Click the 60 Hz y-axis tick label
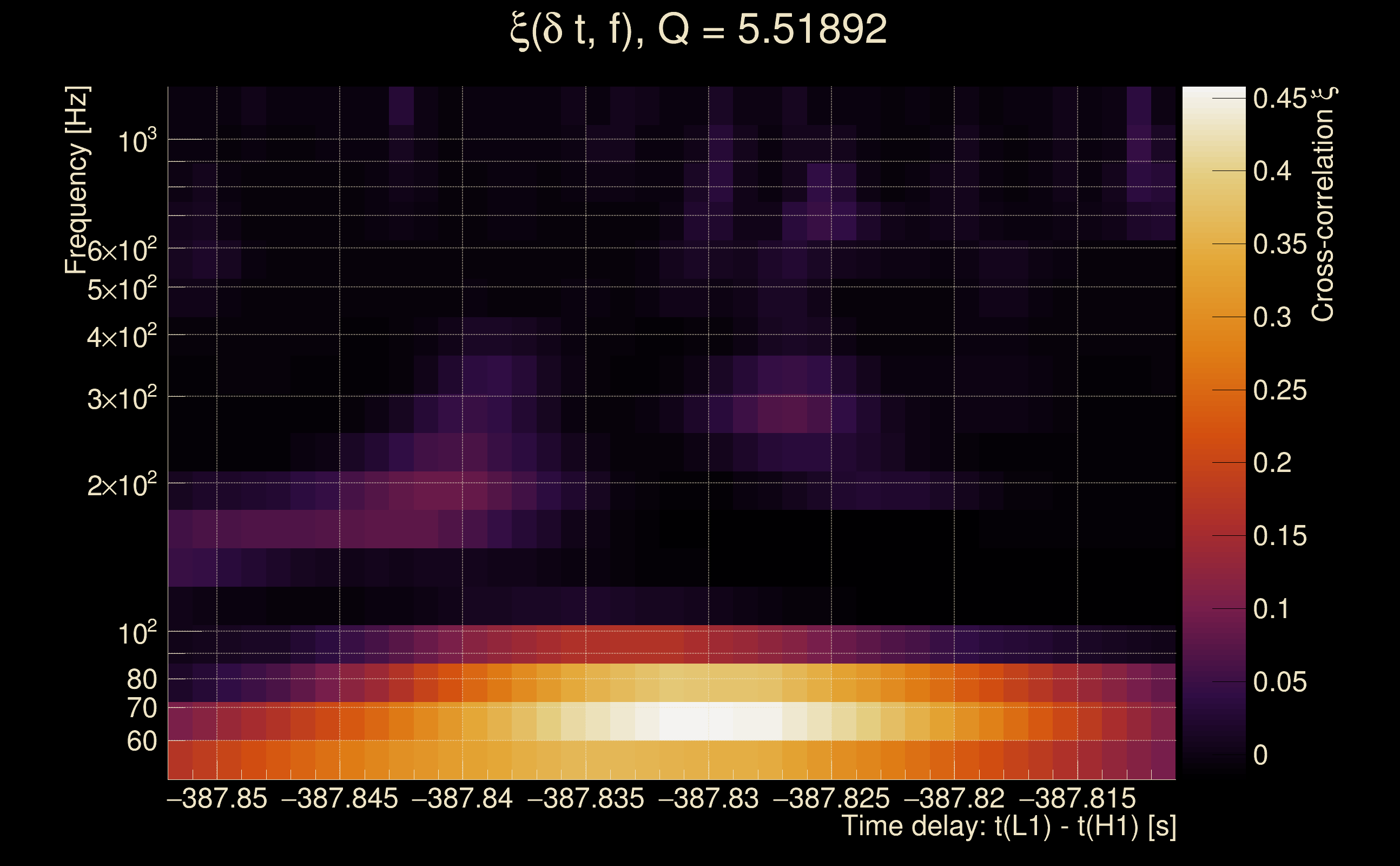Screen dimensions: 1400x866 pos(141,742)
